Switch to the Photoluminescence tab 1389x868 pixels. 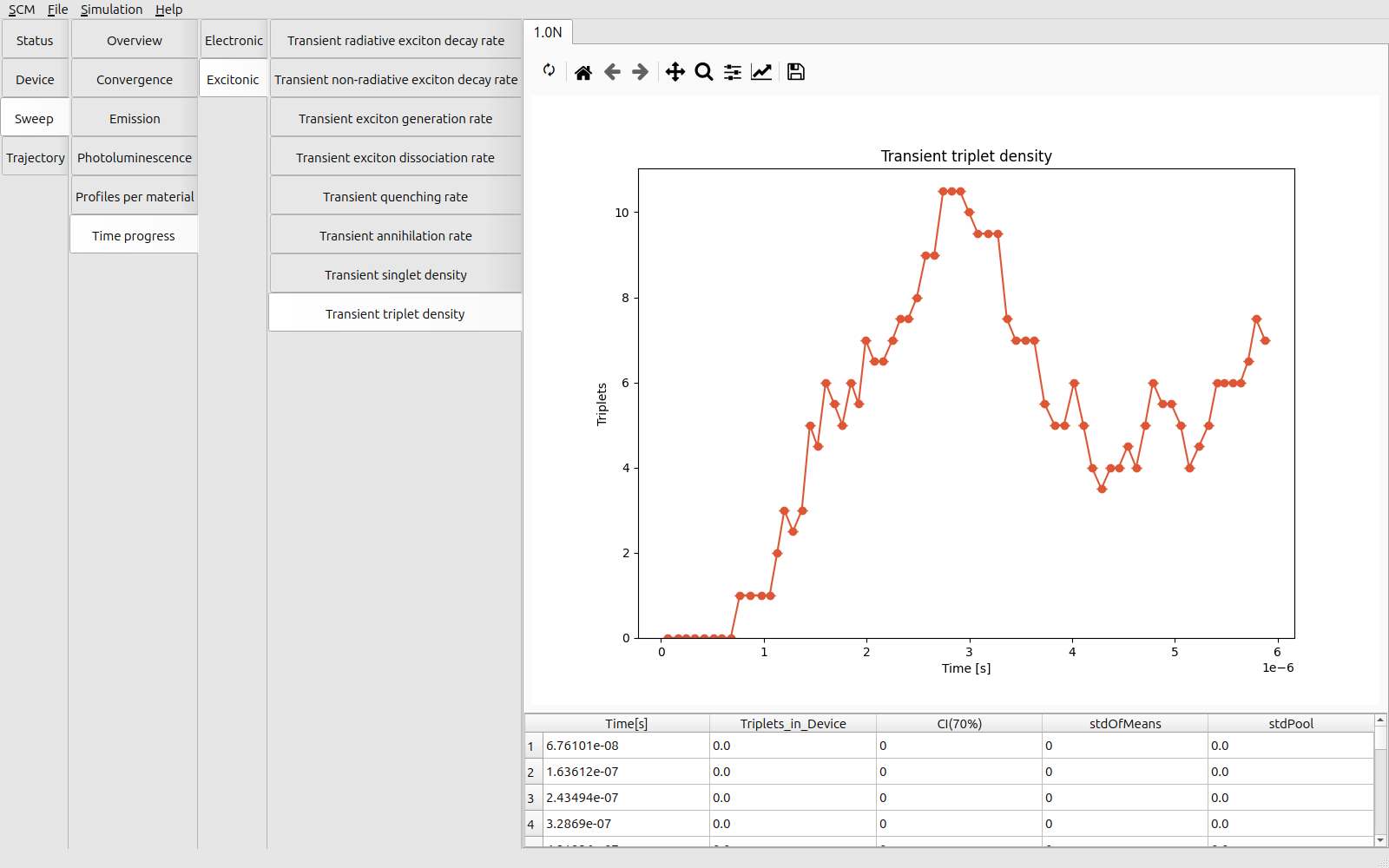(x=135, y=158)
